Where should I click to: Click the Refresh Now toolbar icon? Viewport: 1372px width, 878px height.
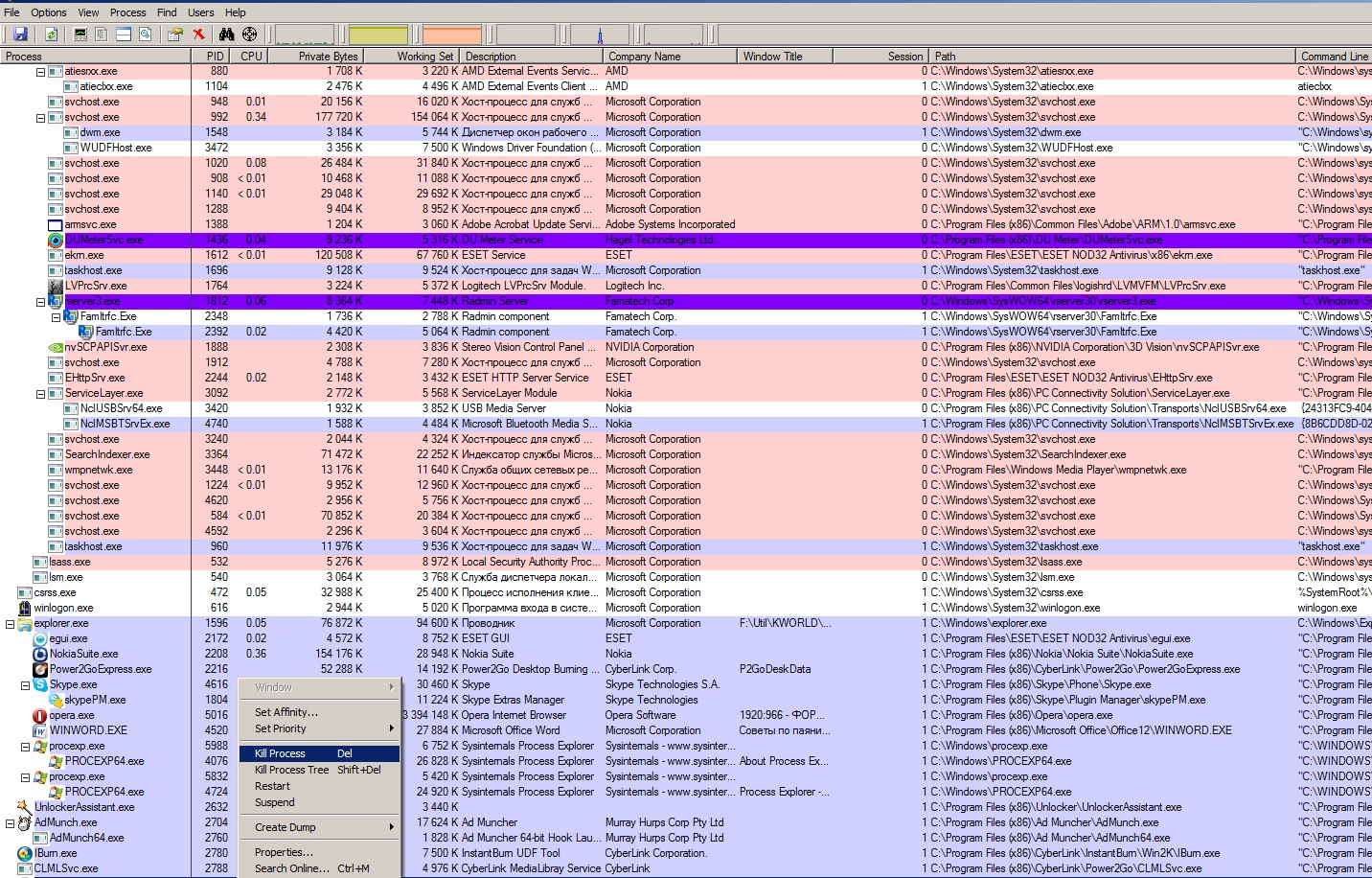point(51,35)
